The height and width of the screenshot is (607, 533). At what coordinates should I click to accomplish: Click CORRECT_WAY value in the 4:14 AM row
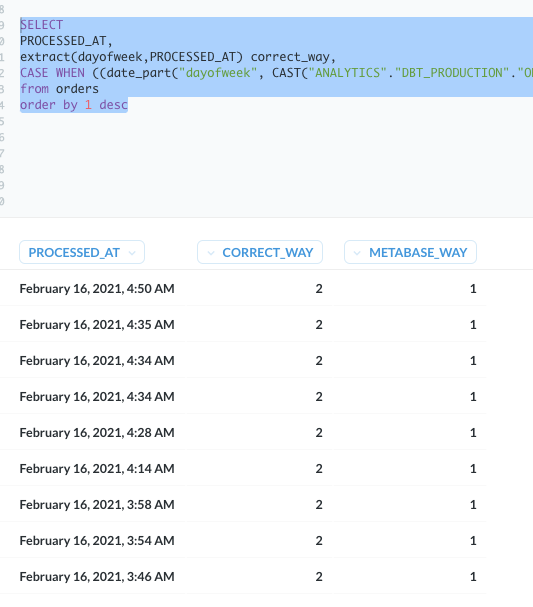[319, 468]
